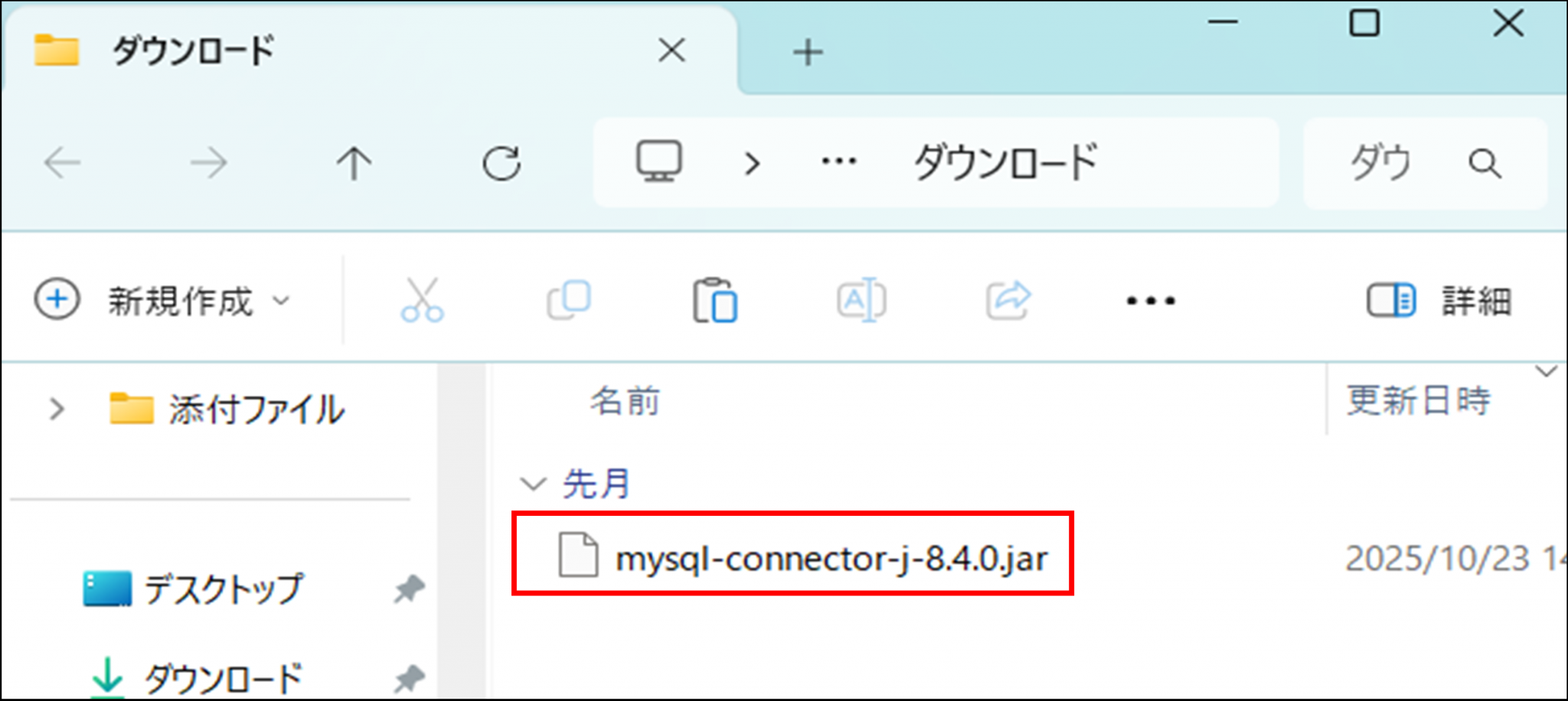Refresh the ダウンロード folder view
1568x701 pixels.
click(501, 163)
